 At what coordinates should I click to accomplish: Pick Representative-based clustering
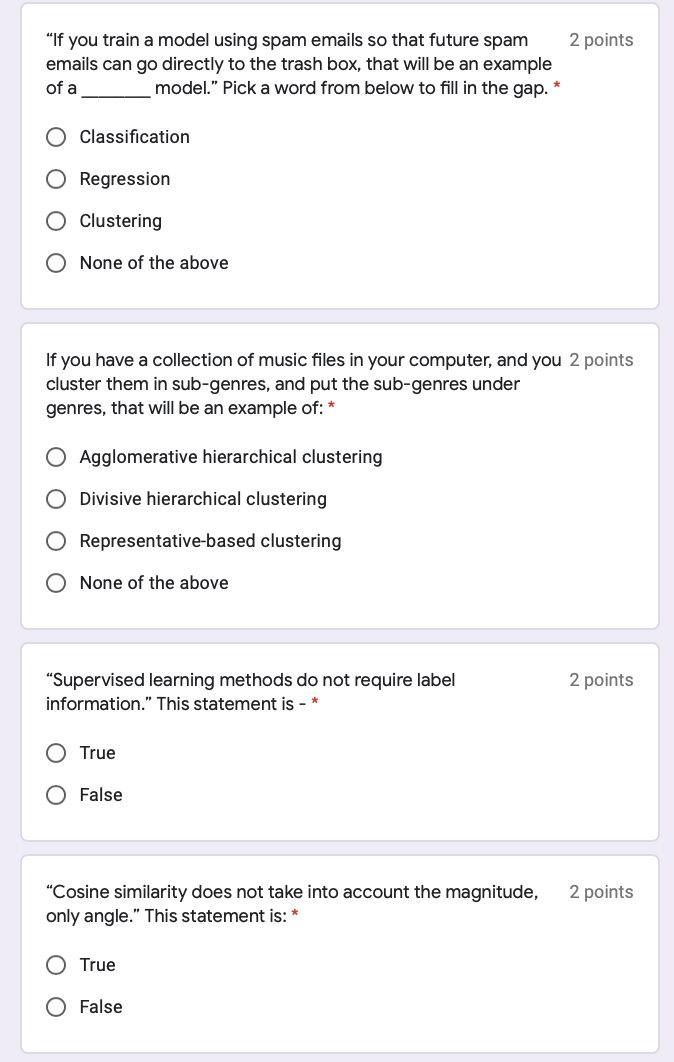pos(57,541)
